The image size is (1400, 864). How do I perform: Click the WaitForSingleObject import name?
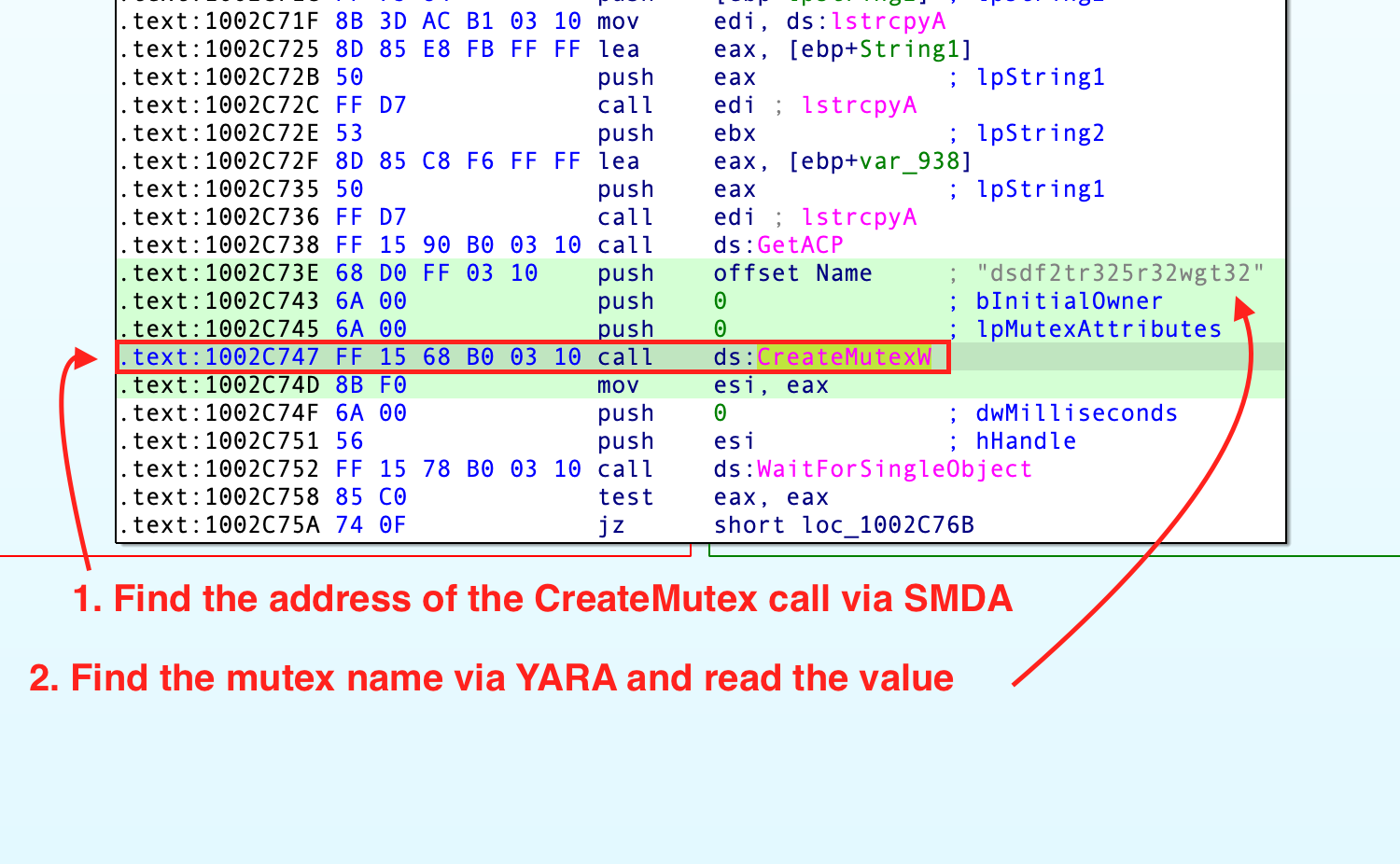tap(894, 469)
